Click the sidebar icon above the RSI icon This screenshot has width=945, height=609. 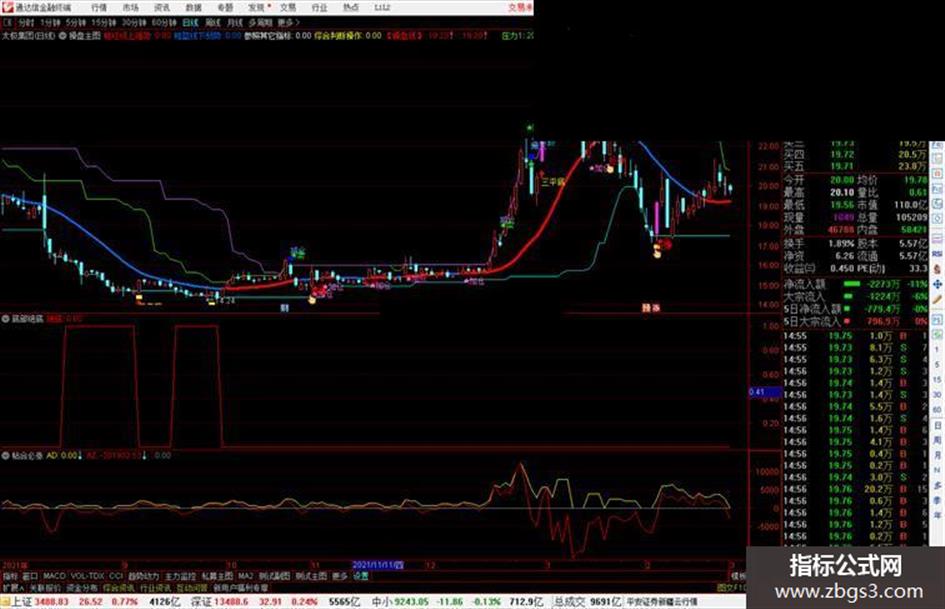[937, 240]
